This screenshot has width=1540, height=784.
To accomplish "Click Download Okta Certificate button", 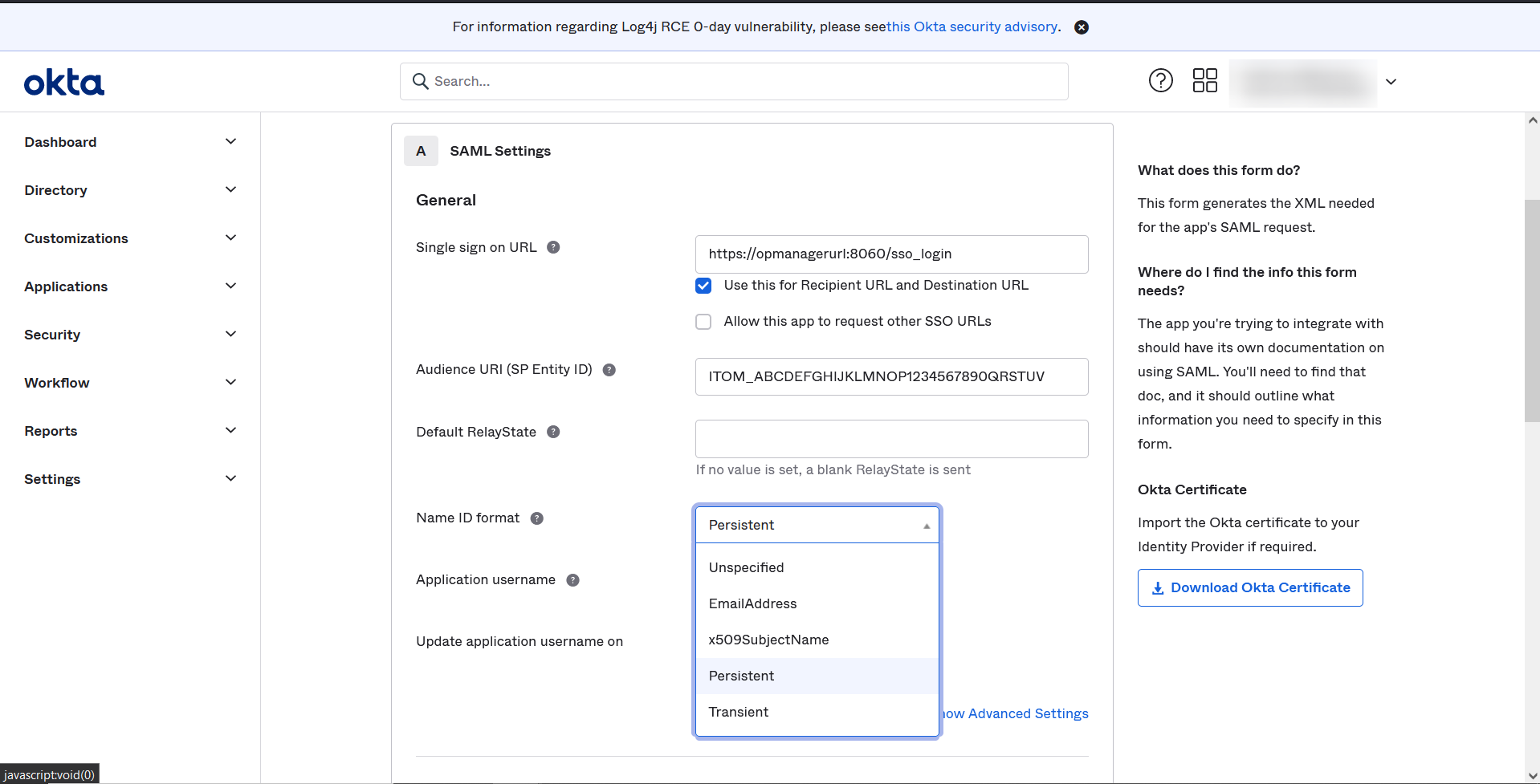I will (x=1249, y=587).
